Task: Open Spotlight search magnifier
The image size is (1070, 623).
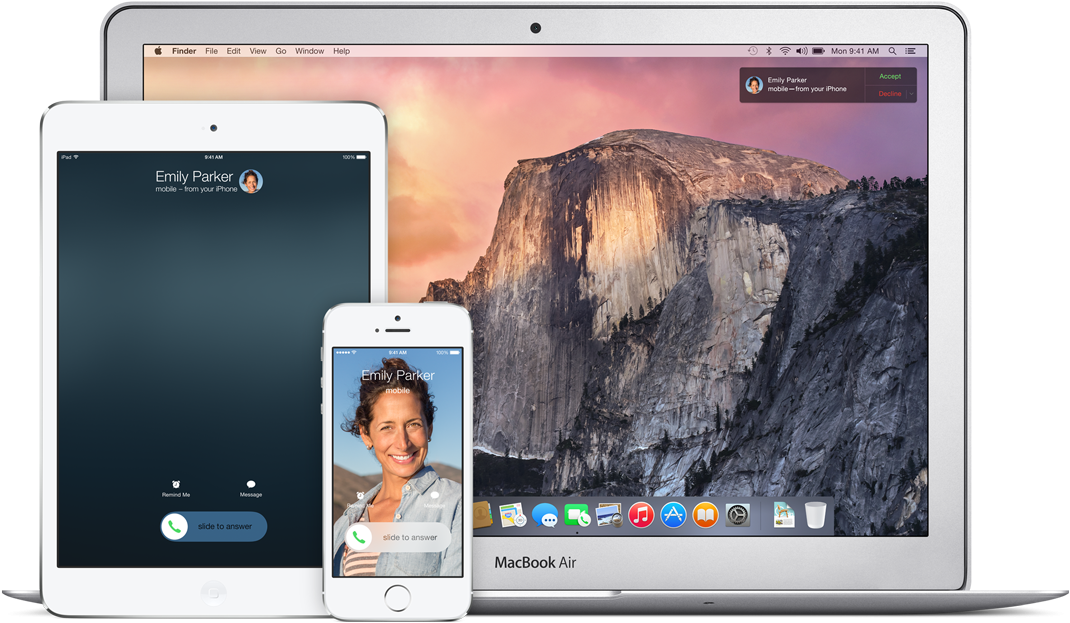Action: point(892,51)
